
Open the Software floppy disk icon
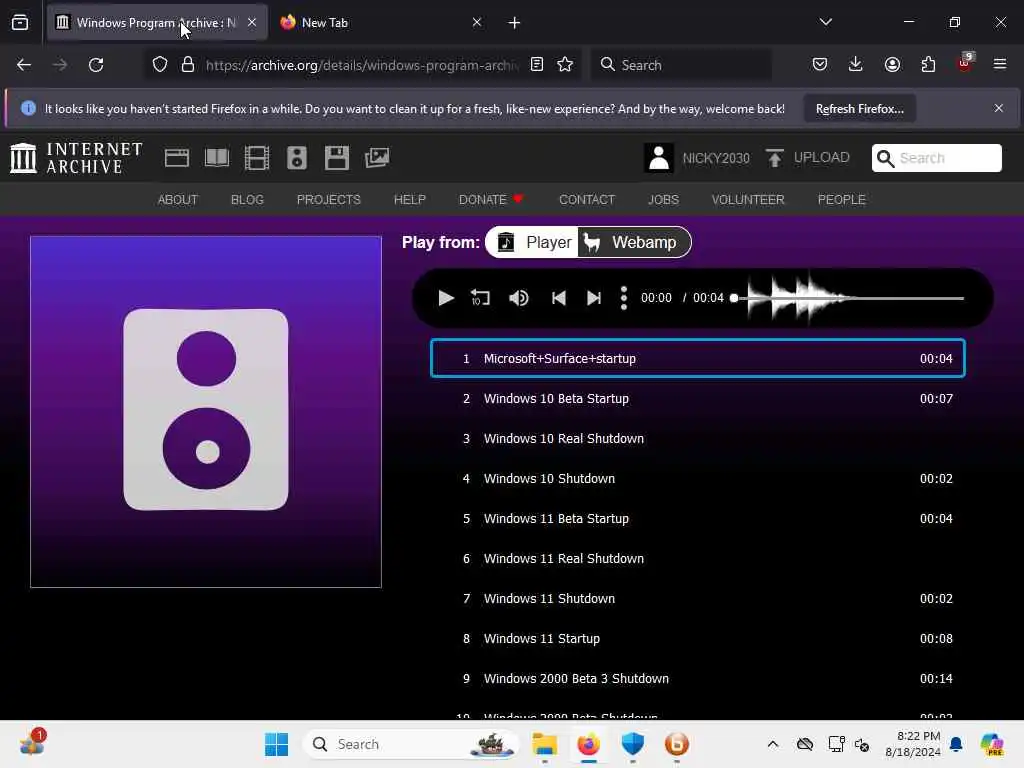(x=337, y=158)
